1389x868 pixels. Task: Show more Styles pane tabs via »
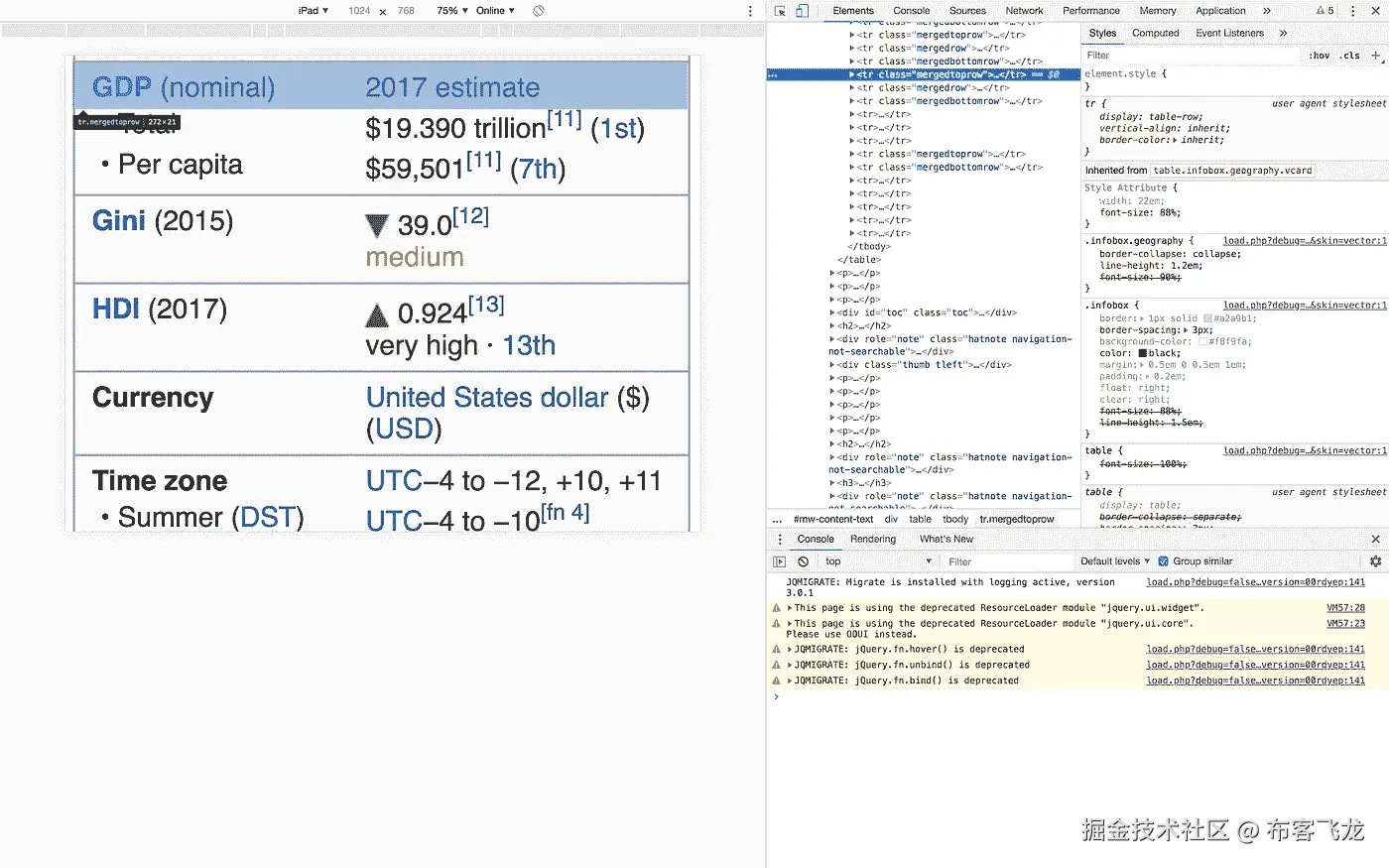pyautogui.click(x=1283, y=33)
